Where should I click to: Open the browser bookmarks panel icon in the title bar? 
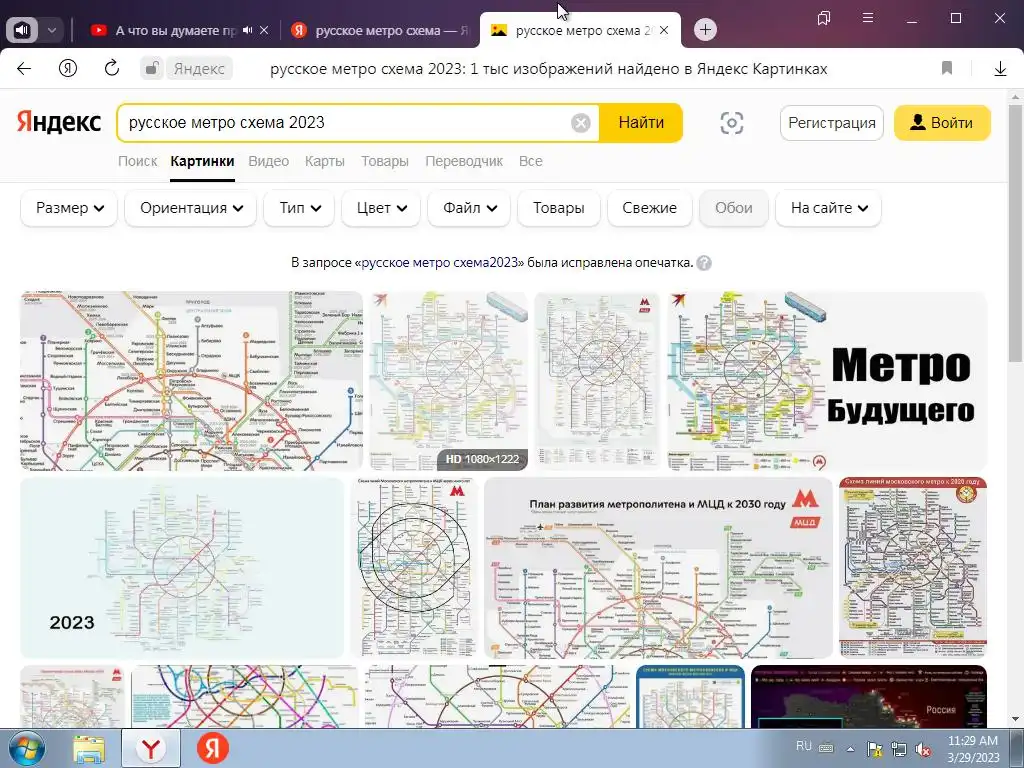point(824,18)
